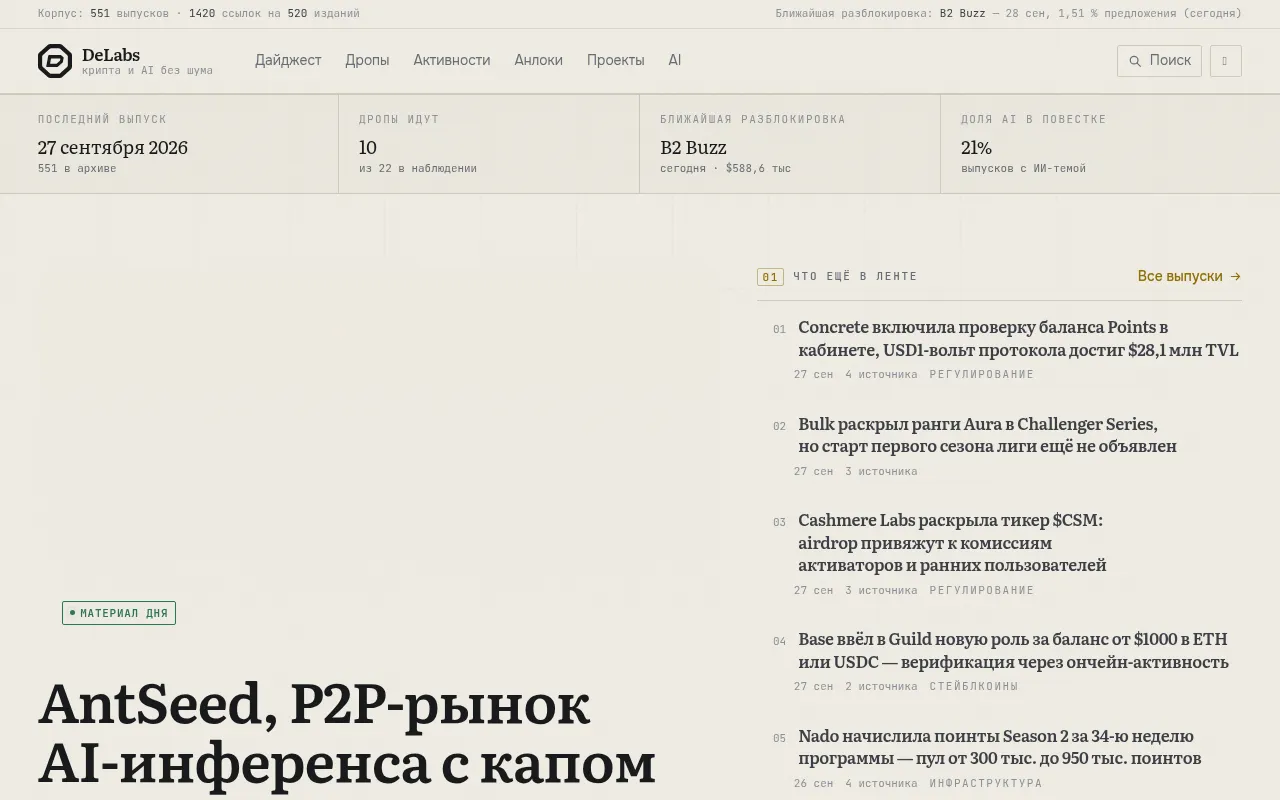Click the Регулирование tag under Cashmere Labs item
This screenshot has height=800, width=1280.
pos(982,590)
